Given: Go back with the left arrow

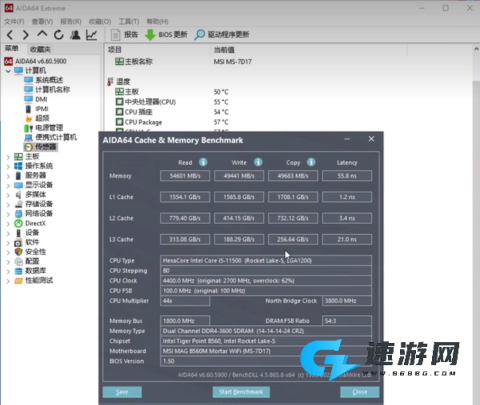Looking at the screenshot, I should pos(10,35).
